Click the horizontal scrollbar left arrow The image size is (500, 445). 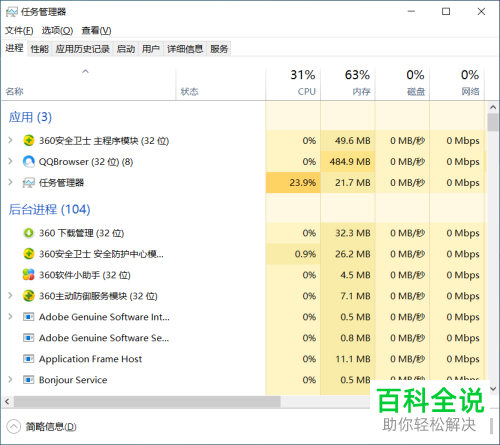pos(7,402)
